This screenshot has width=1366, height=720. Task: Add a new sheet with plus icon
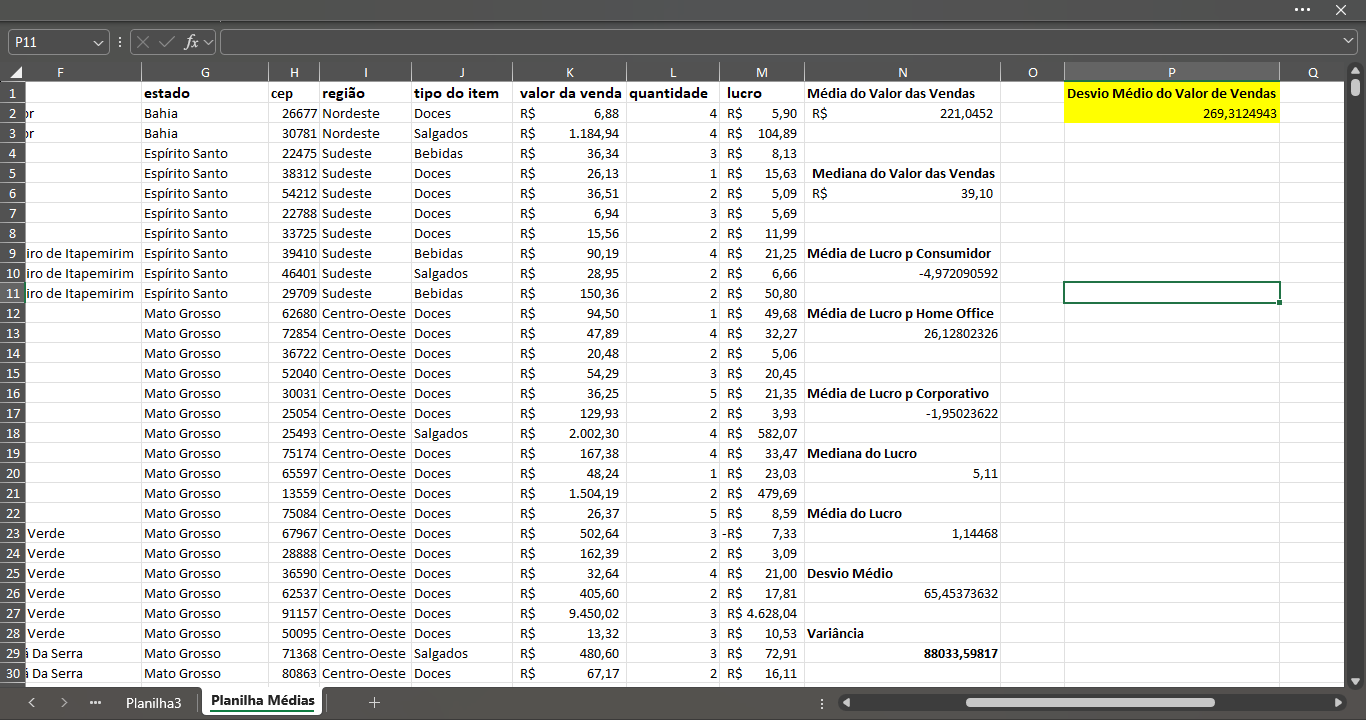click(374, 703)
